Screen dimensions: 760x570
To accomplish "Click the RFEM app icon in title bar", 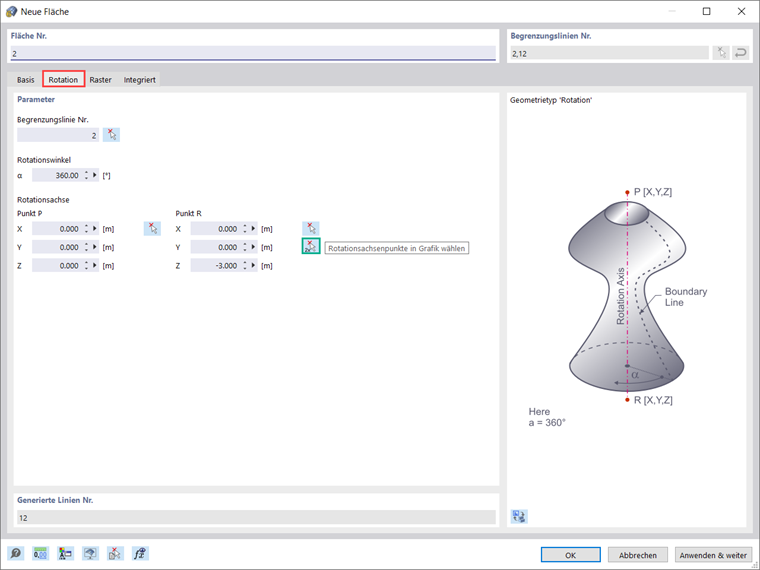I will pos(11,11).
